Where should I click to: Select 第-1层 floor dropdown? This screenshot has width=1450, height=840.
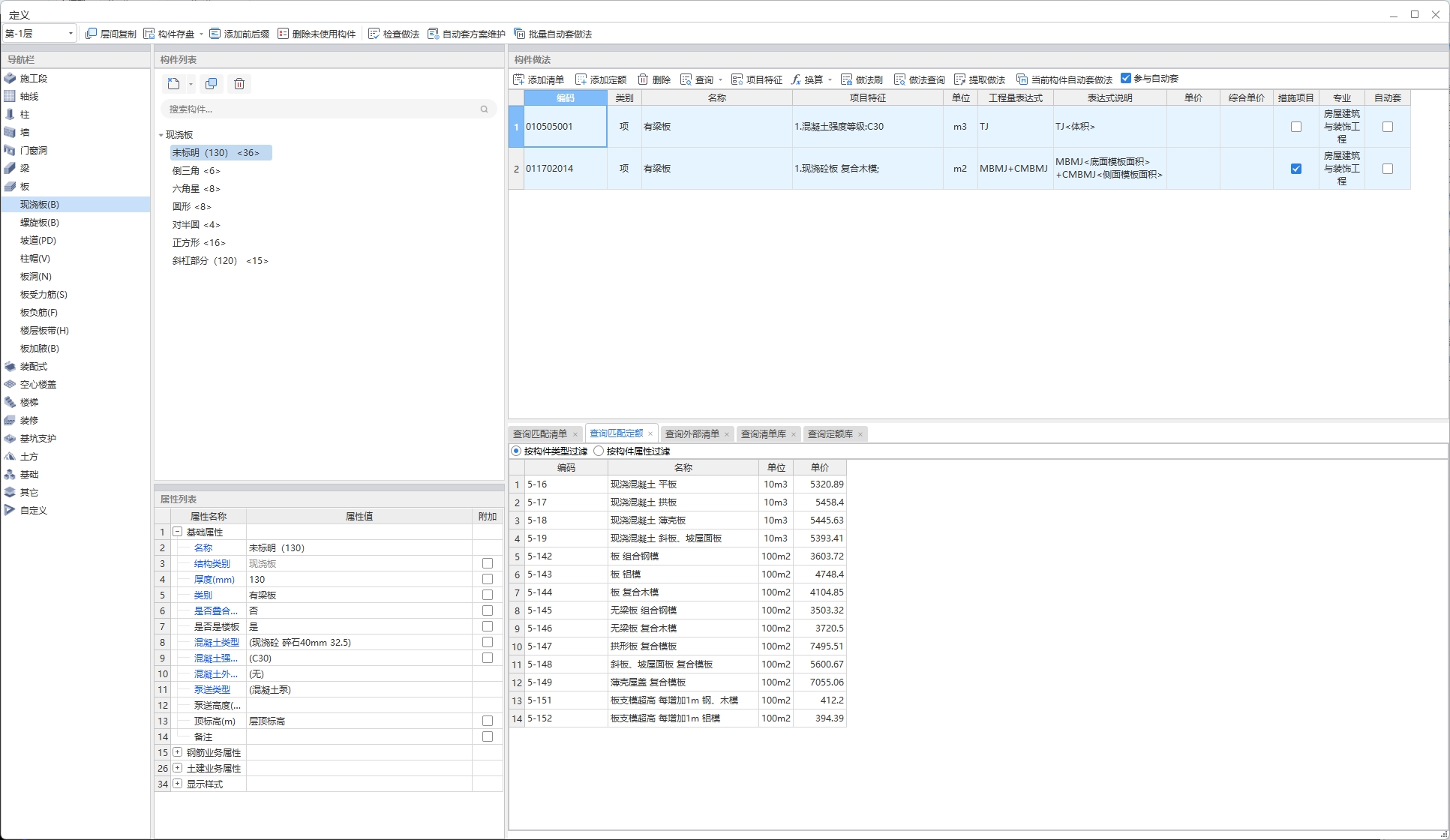38,34
